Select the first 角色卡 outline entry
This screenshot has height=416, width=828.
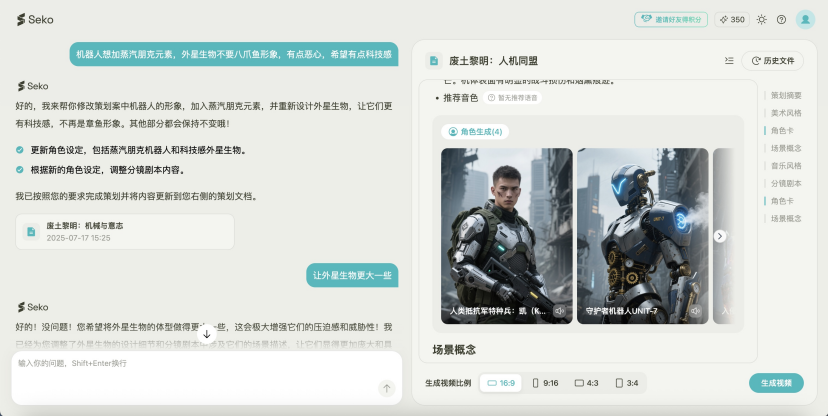pyautogui.click(x=782, y=130)
